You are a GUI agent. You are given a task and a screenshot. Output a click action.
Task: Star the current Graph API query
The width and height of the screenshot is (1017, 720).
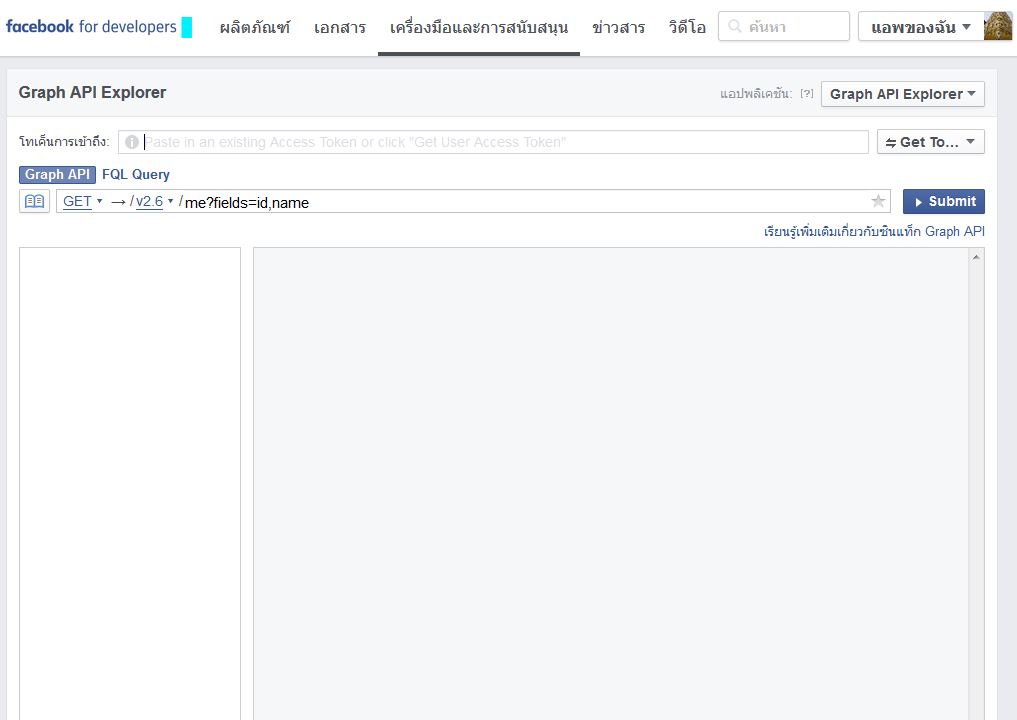(x=878, y=201)
